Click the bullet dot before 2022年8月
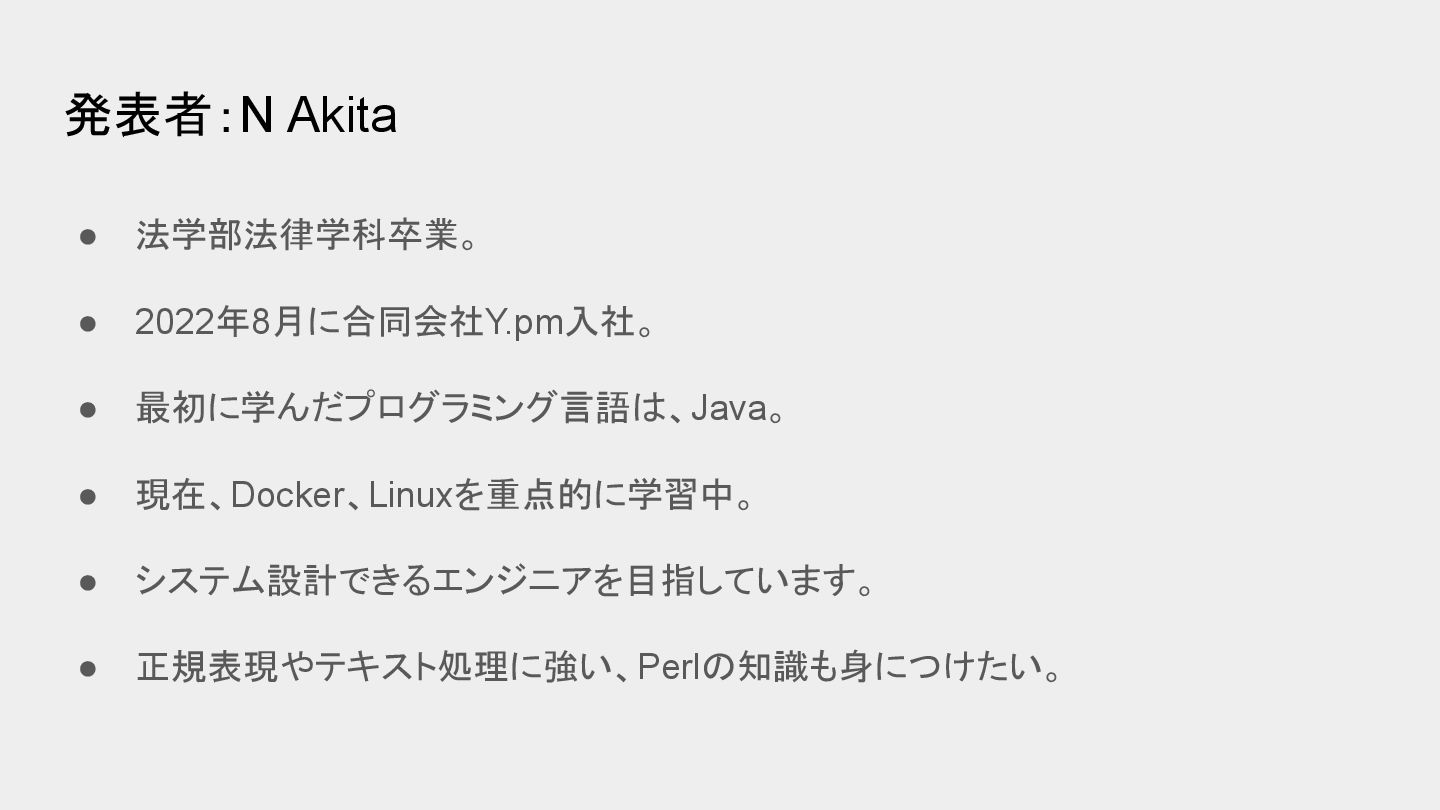Viewport: 1440px width, 810px height. tap(88, 323)
